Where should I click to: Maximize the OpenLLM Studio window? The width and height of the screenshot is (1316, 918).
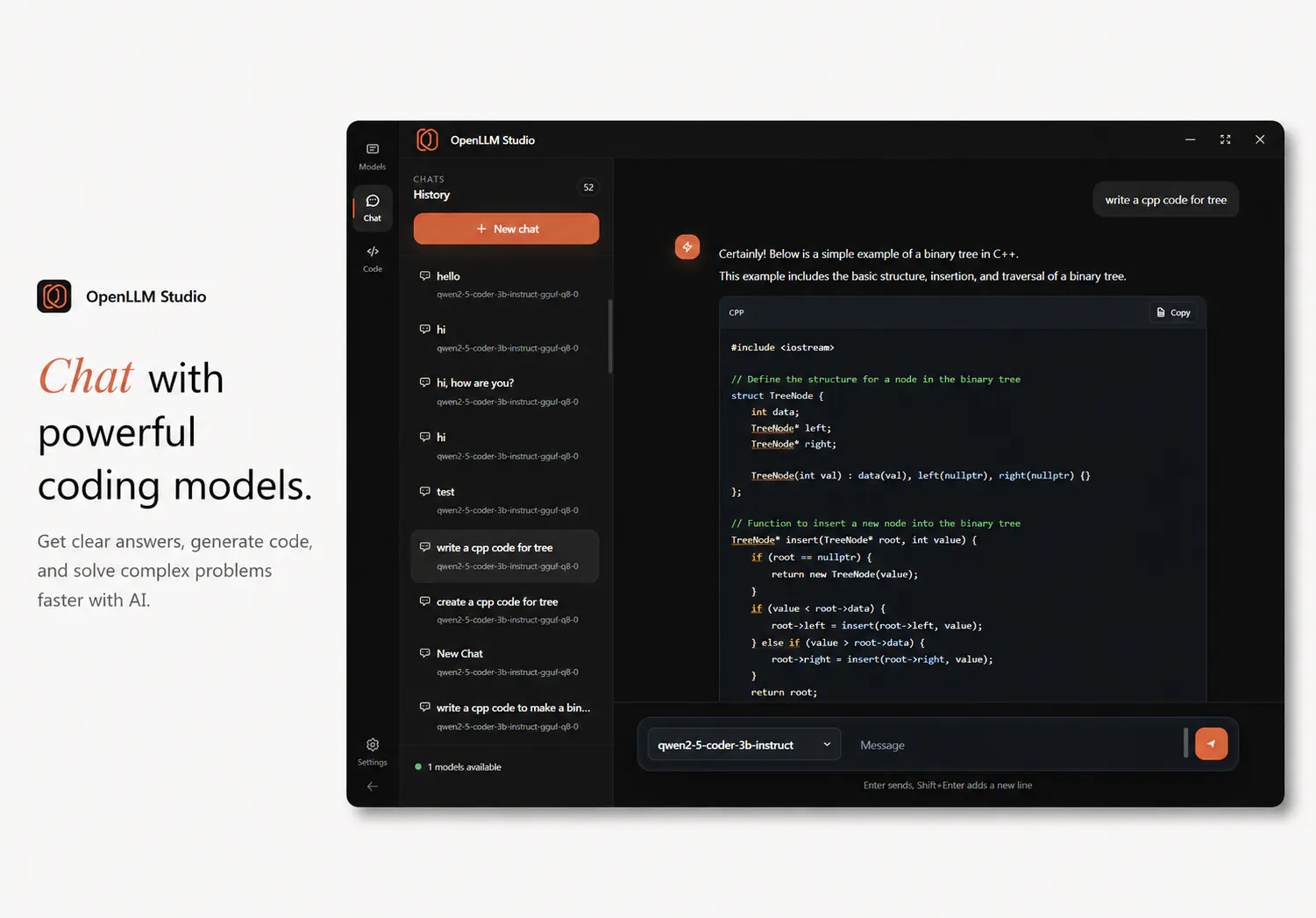(1226, 139)
